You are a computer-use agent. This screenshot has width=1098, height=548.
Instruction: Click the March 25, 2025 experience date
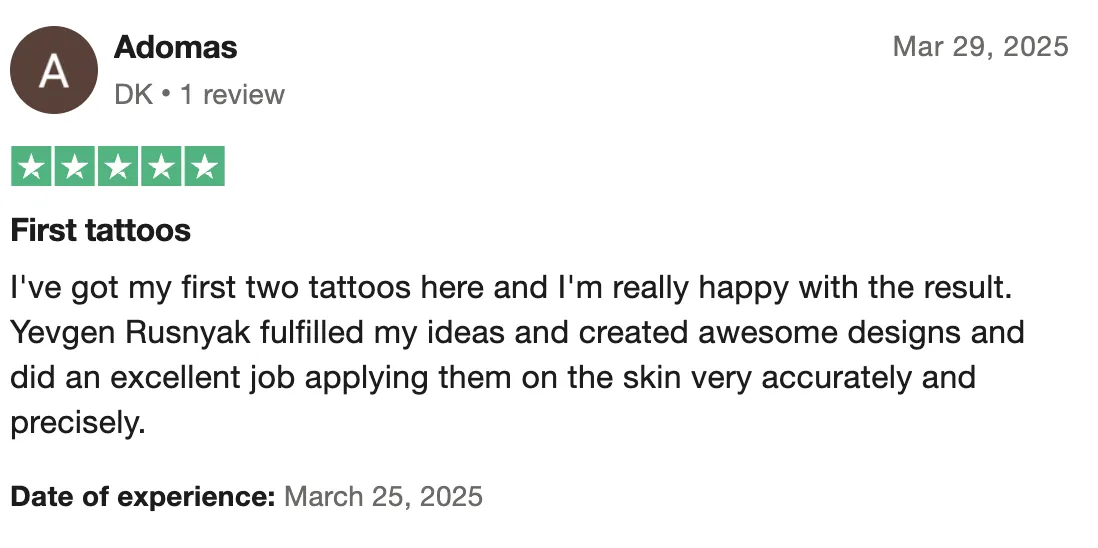tap(383, 496)
